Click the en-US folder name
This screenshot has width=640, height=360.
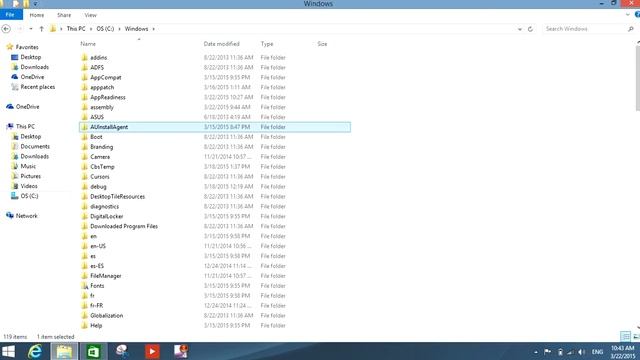[98, 246]
